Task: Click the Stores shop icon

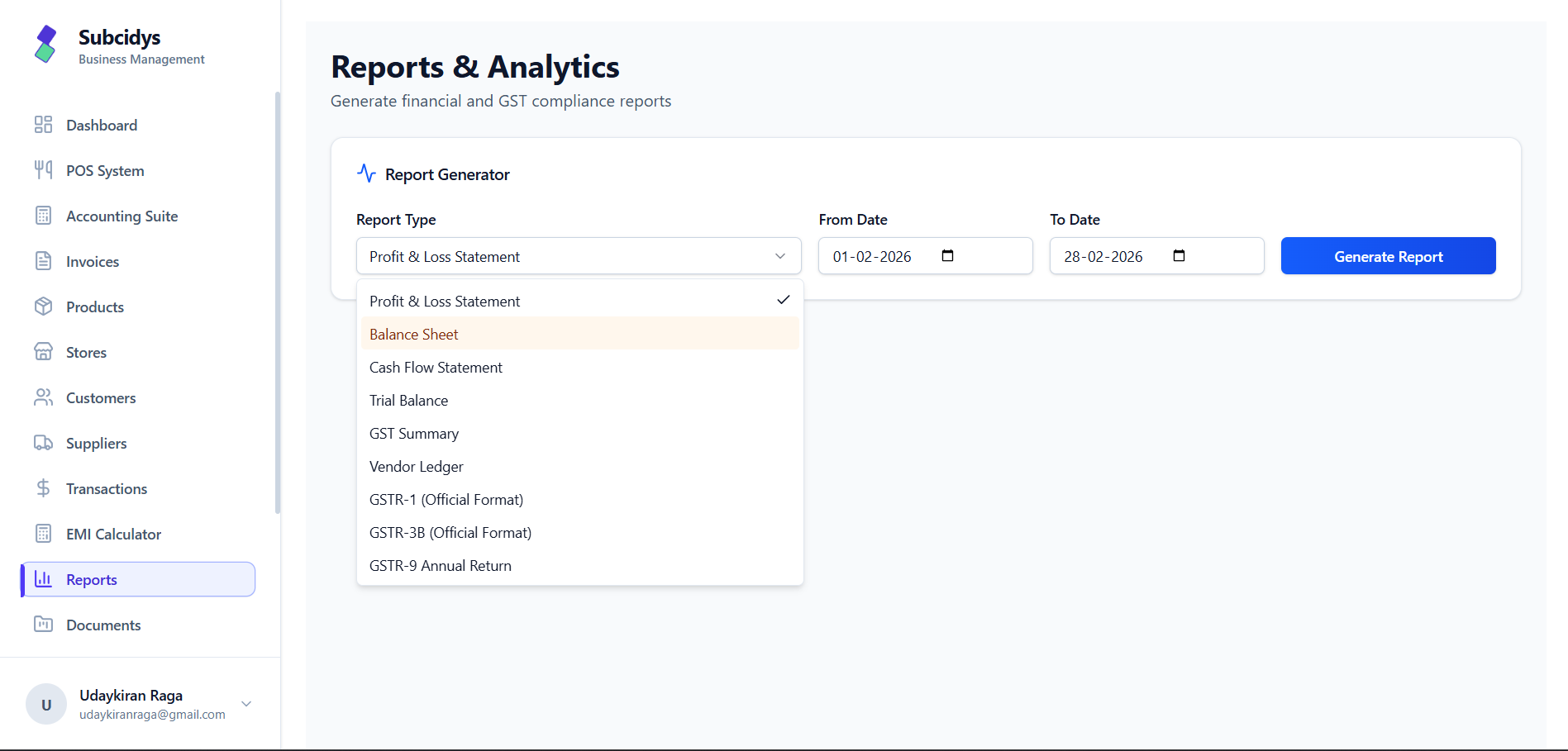Action: [x=43, y=352]
